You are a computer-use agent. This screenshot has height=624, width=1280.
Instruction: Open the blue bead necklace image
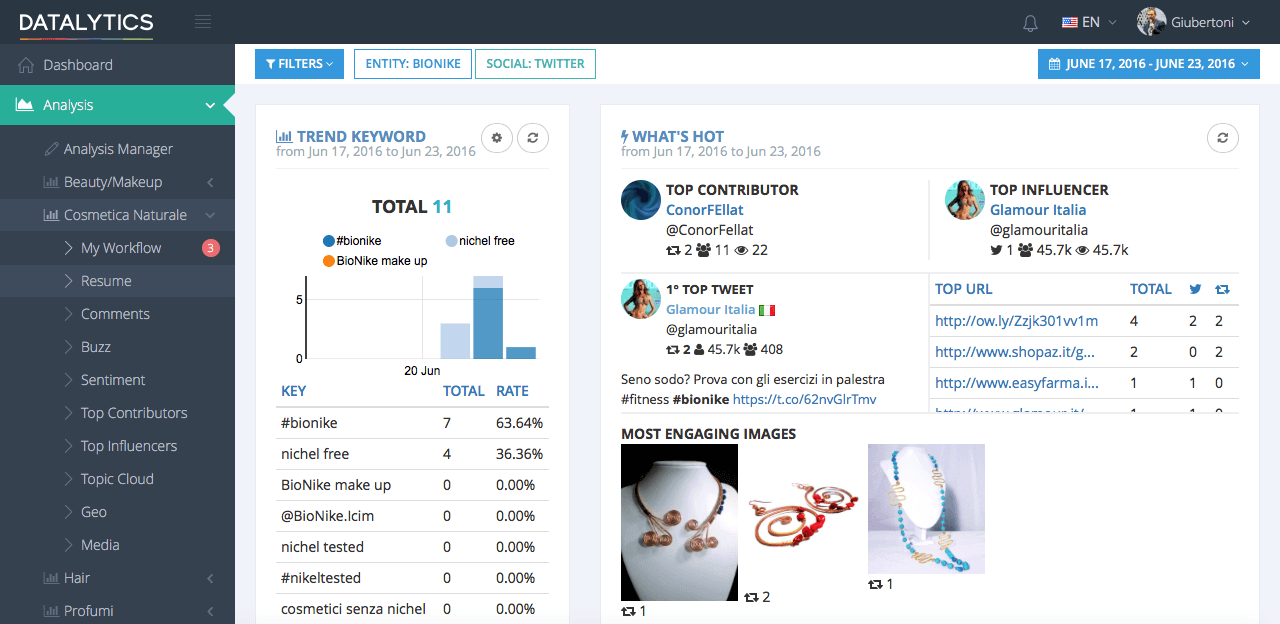pos(926,509)
